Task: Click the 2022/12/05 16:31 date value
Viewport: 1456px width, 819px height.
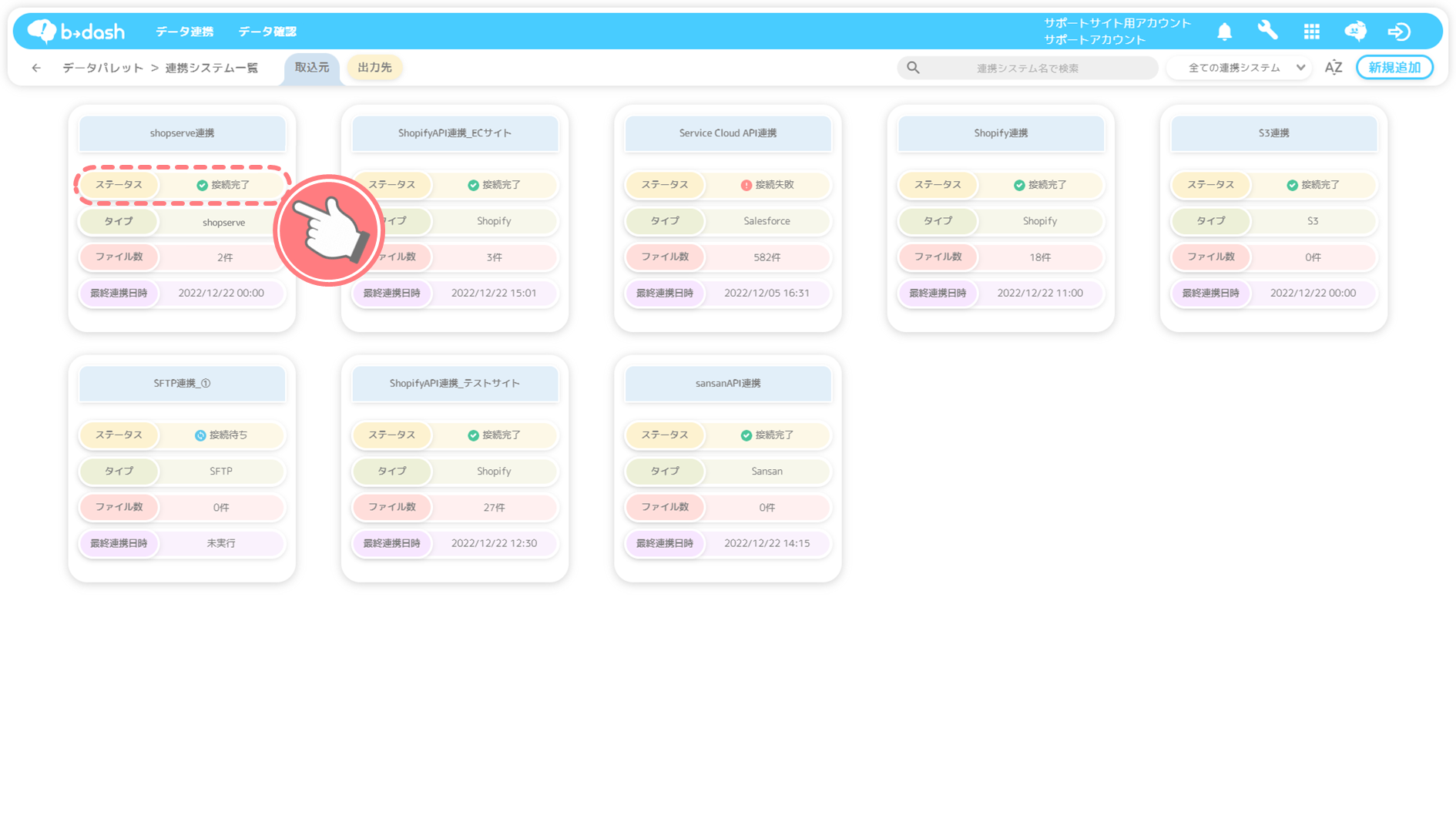Action: pos(767,294)
